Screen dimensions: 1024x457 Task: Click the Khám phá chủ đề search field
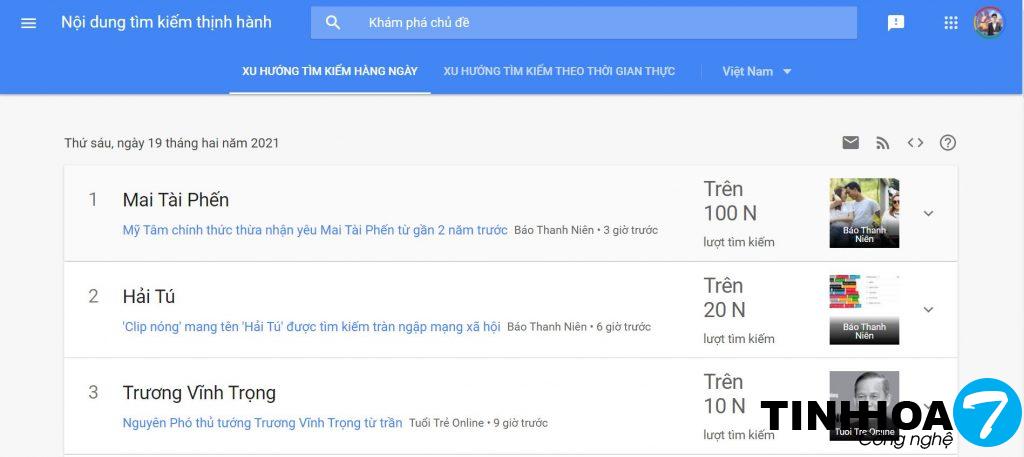tap(600, 23)
